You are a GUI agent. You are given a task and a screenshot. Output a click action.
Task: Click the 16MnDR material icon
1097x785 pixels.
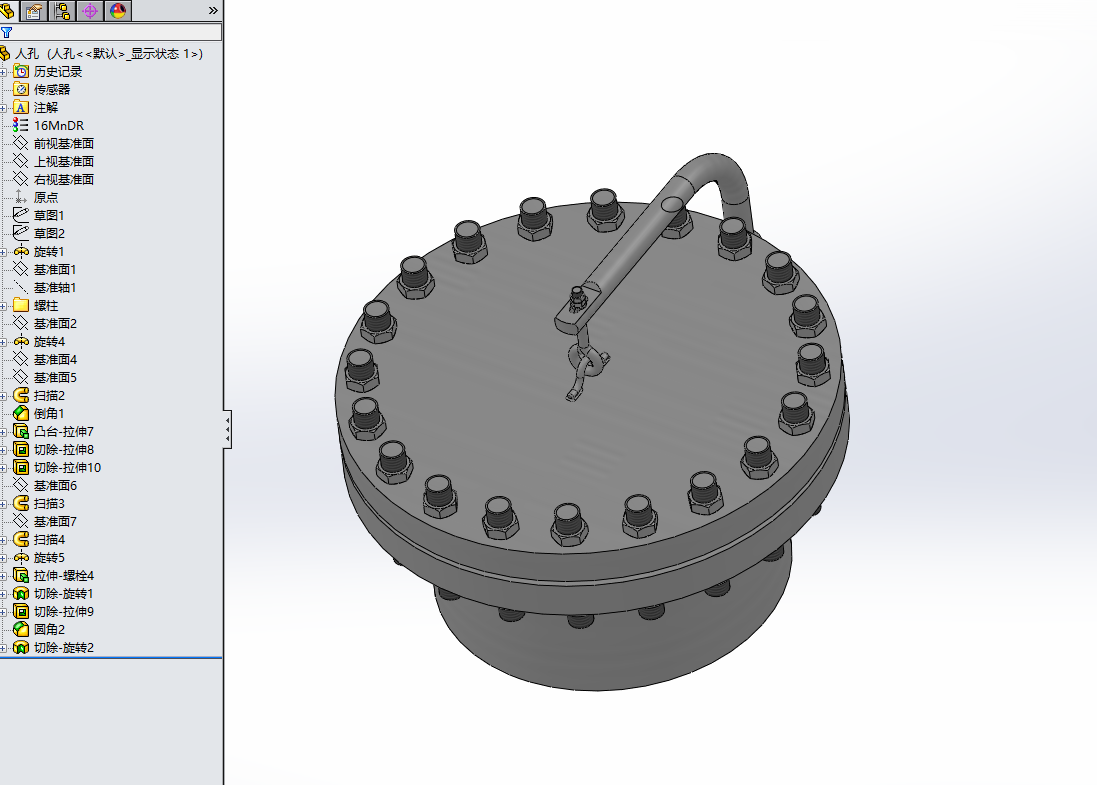[x=21, y=125]
